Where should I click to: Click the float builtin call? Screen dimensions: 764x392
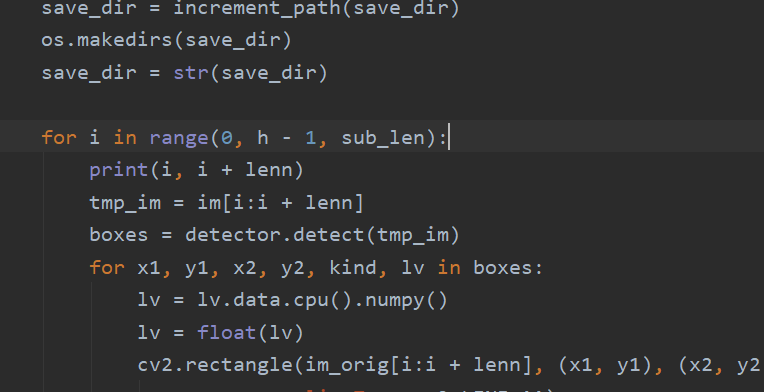[227, 333]
